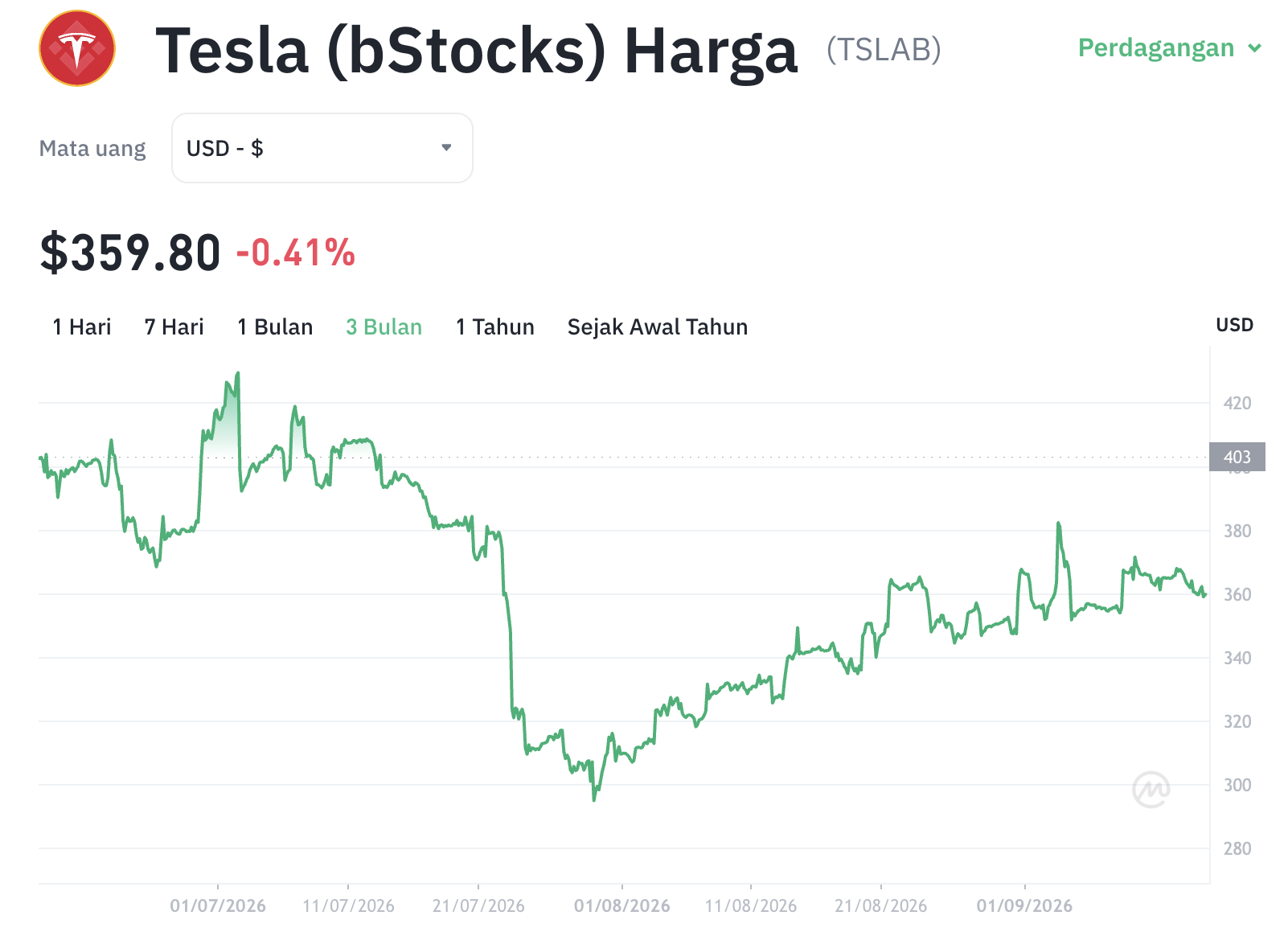The image size is (1288, 936).
Task: Select the 1 Bulan time range
Action: [275, 327]
